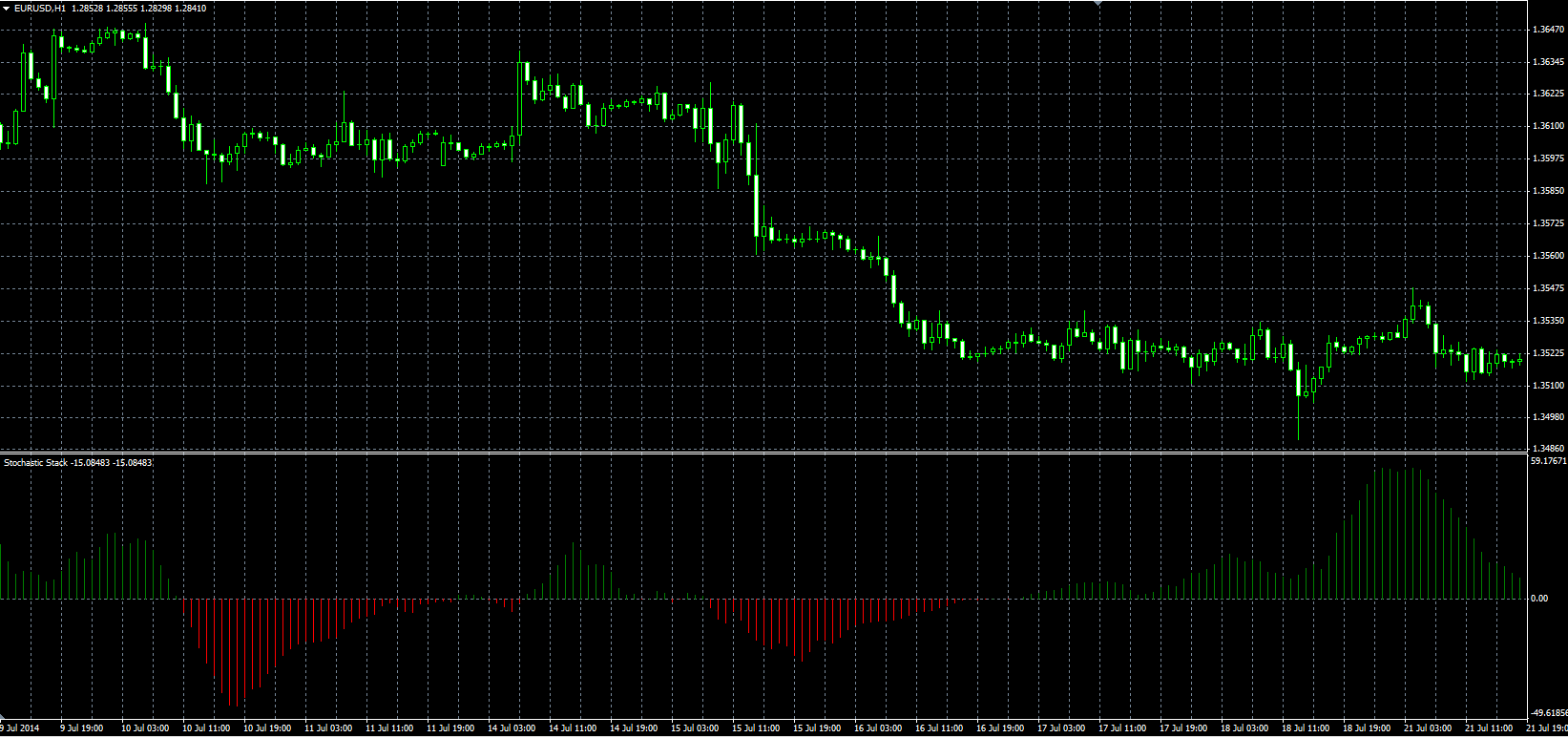This screenshot has height=738, width=1568.
Task: Click price scale label 1.34980
Action: [x=1547, y=417]
